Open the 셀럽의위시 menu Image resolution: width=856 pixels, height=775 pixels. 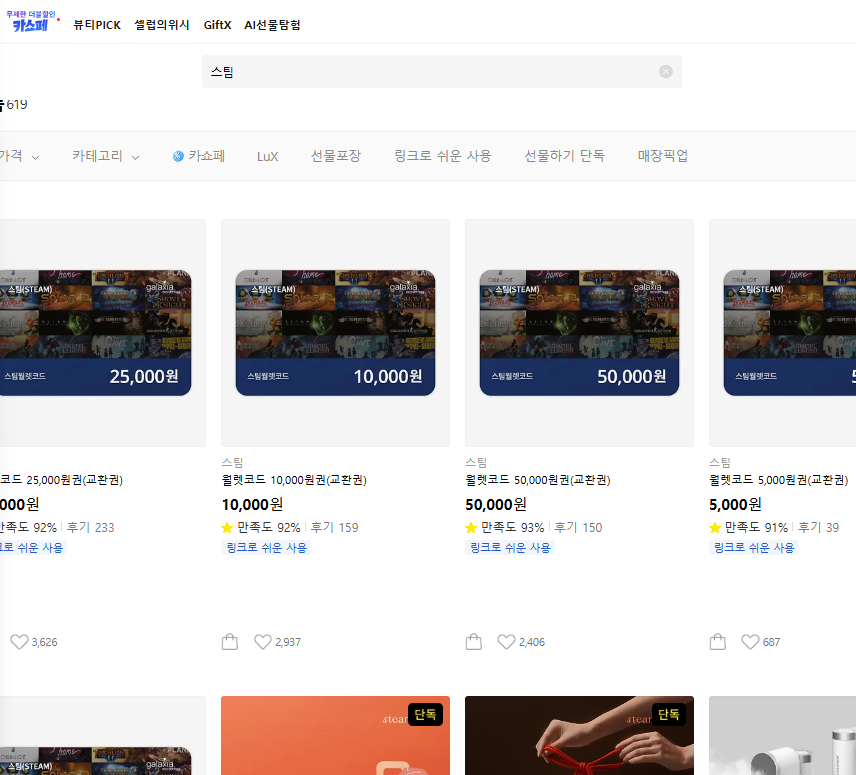point(162,25)
